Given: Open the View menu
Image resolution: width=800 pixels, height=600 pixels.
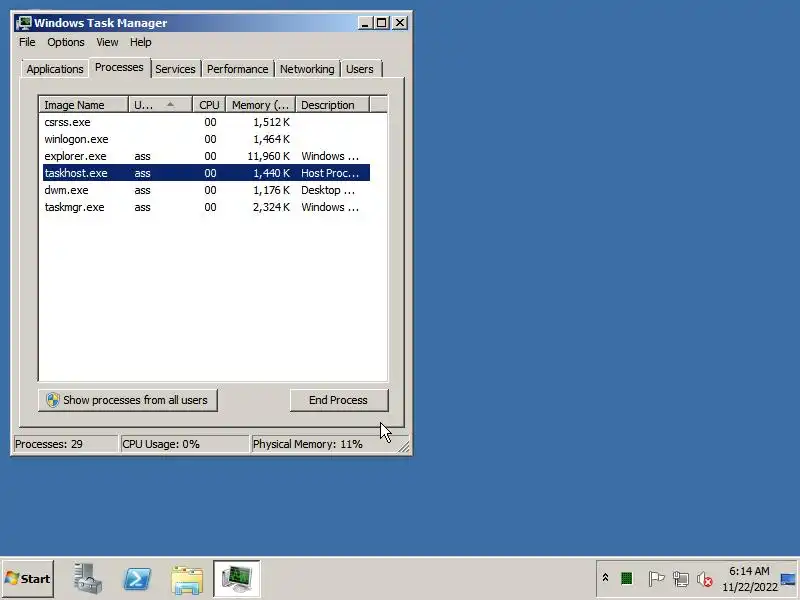Looking at the screenshot, I should coord(107,42).
